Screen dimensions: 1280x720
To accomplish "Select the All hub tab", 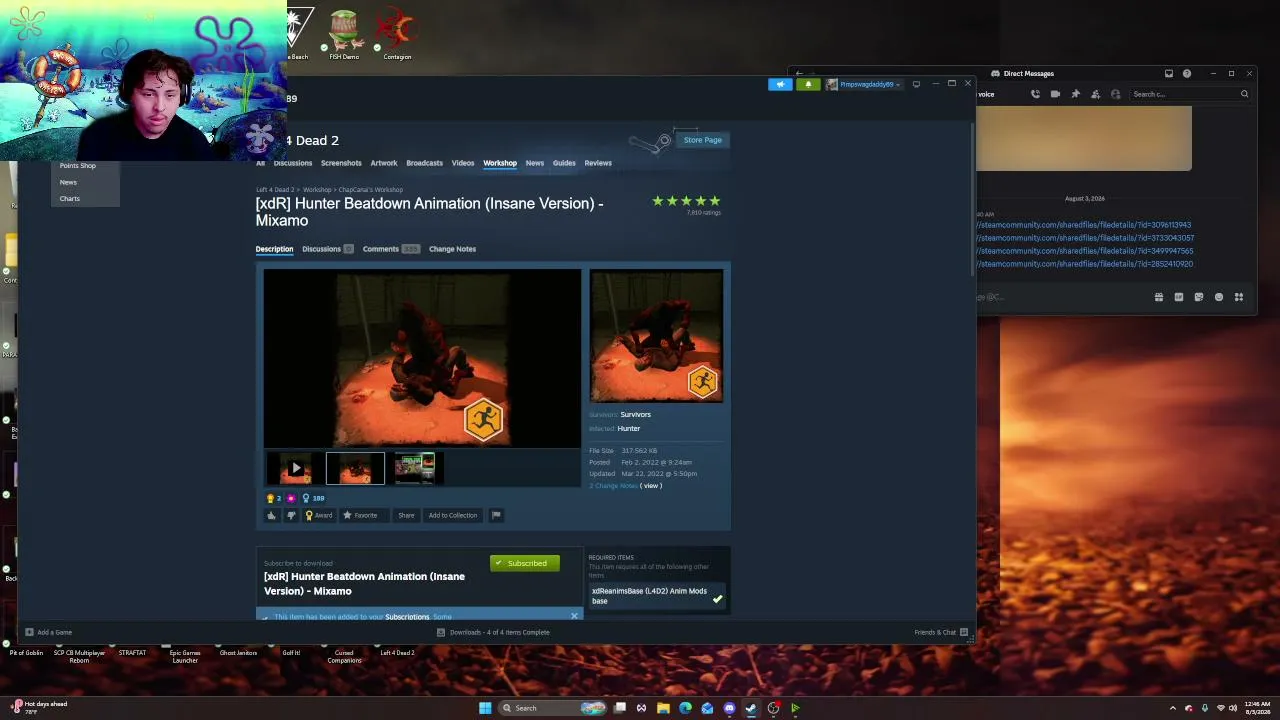I will point(260,163).
